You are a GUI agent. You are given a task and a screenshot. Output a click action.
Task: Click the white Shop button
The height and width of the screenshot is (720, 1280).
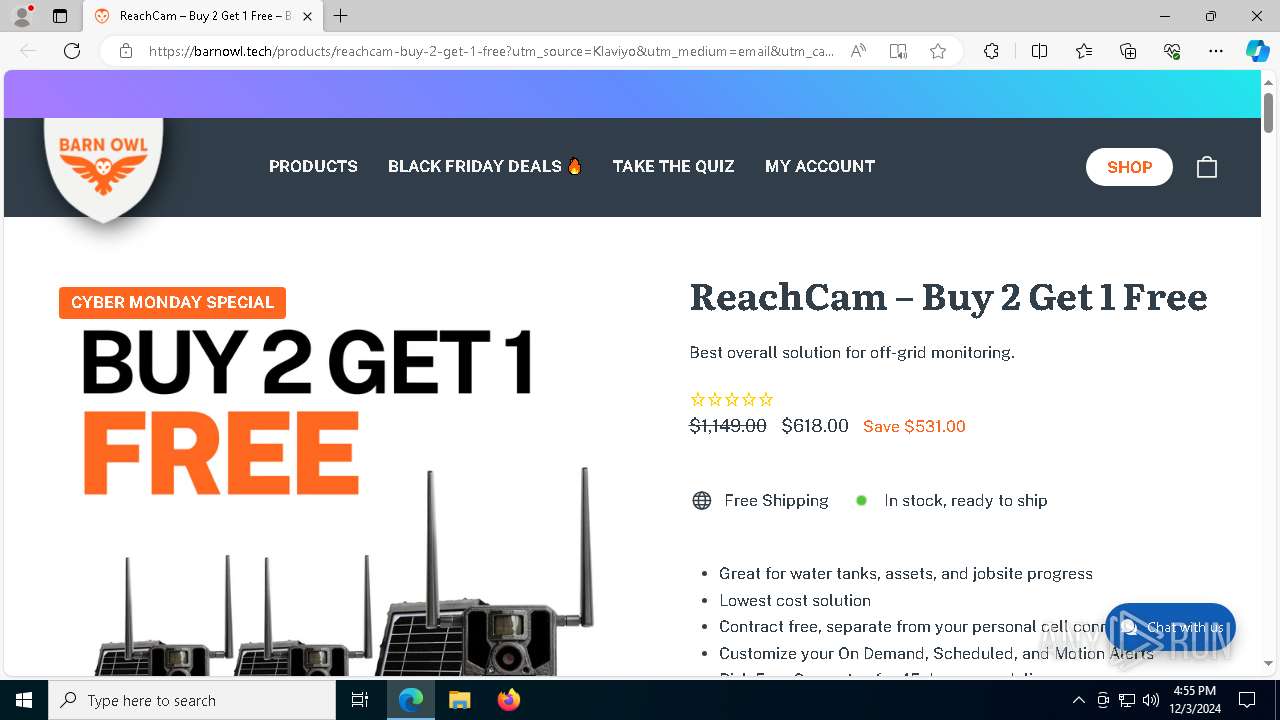coord(1129,167)
